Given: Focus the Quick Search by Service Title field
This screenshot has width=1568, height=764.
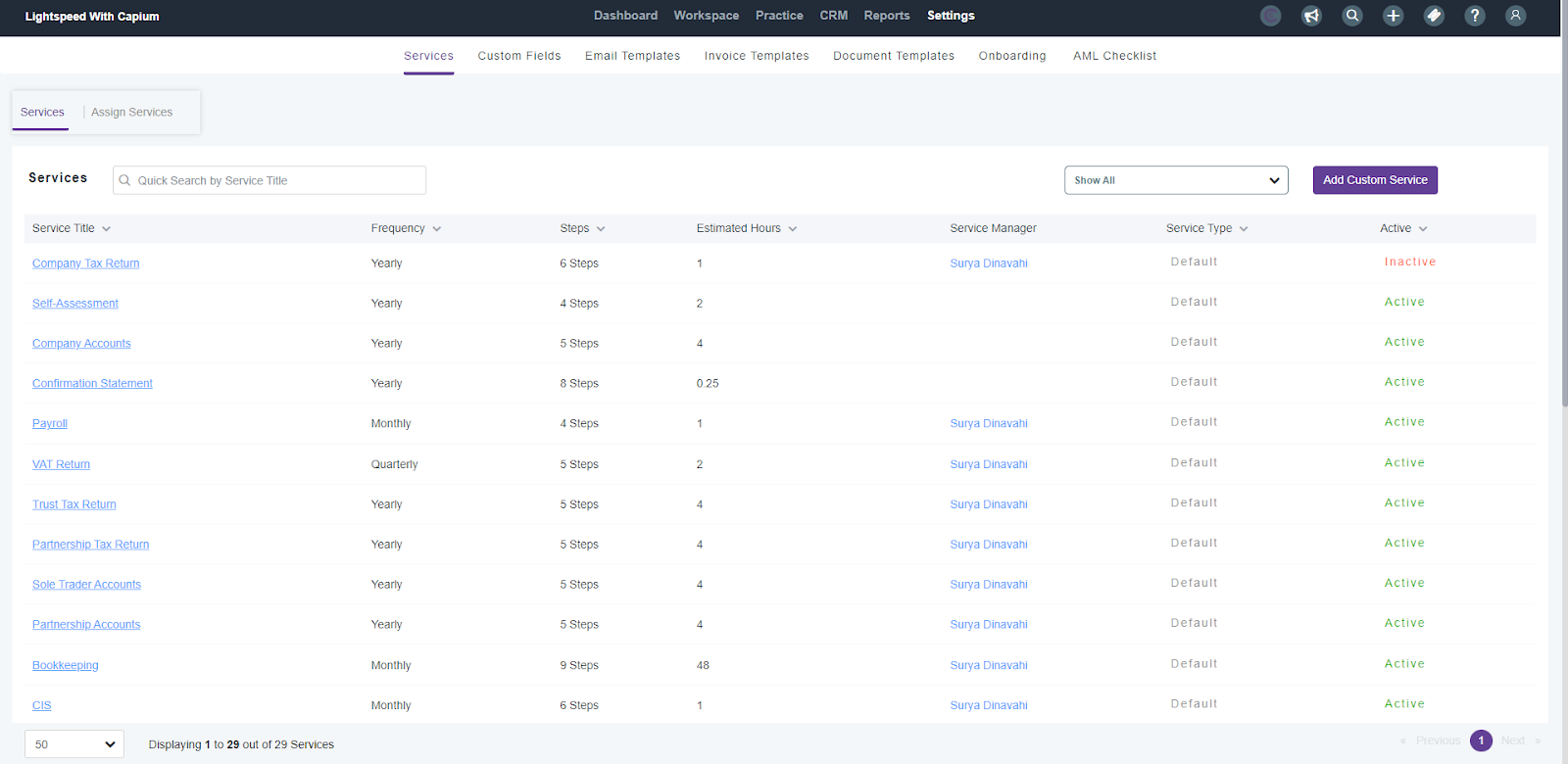Looking at the screenshot, I should click(269, 180).
